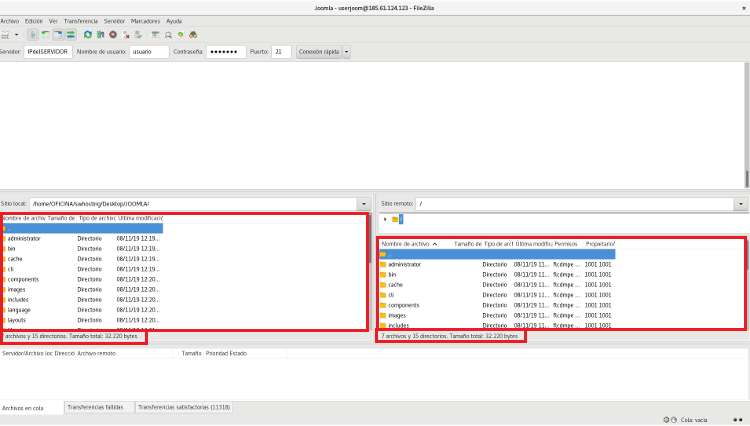The width and height of the screenshot is (750, 426).
Task: Toggle synchronized browsing
Action: coord(180,35)
